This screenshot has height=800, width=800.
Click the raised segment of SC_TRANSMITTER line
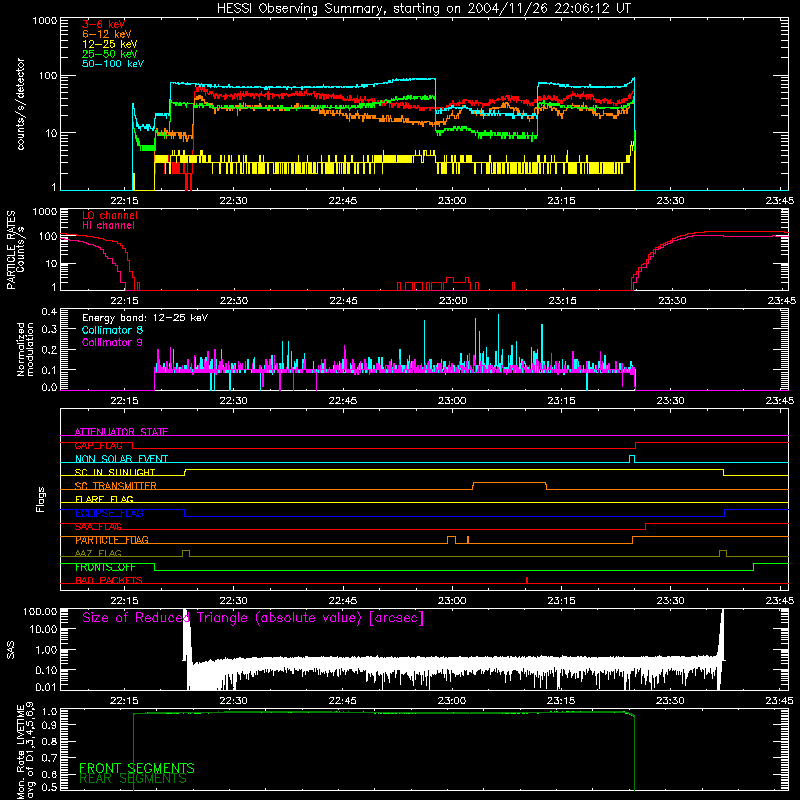pyautogui.click(x=510, y=483)
